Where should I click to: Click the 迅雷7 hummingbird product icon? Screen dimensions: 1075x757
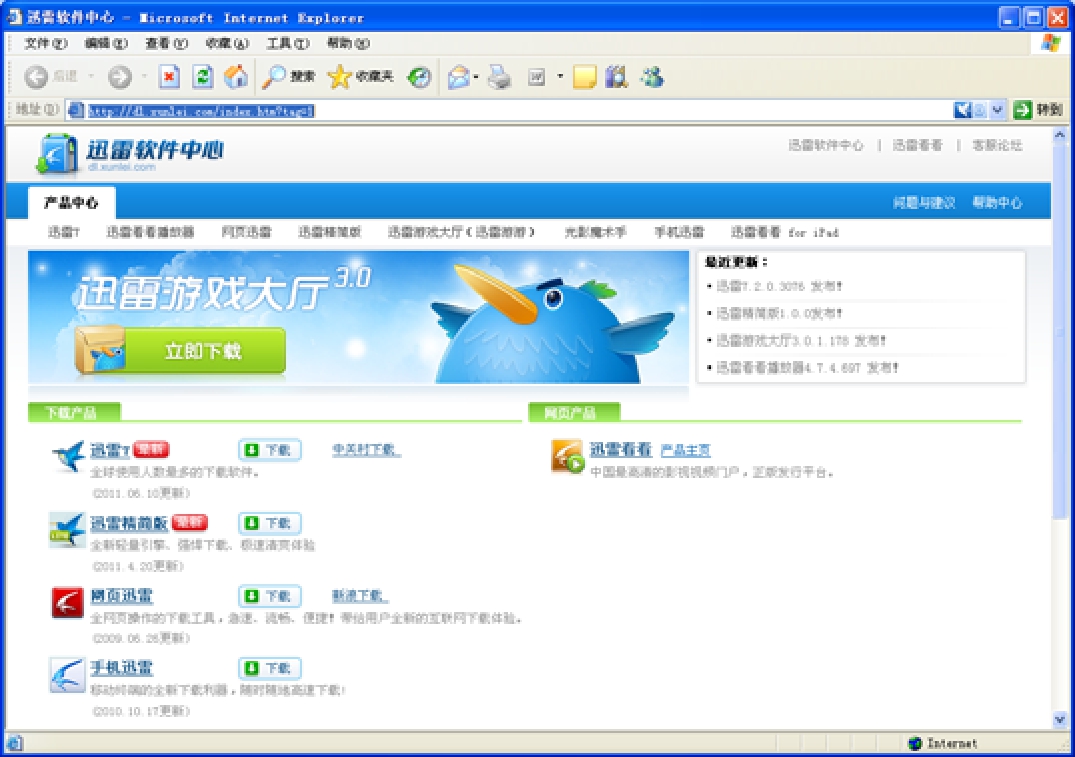coord(68,456)
